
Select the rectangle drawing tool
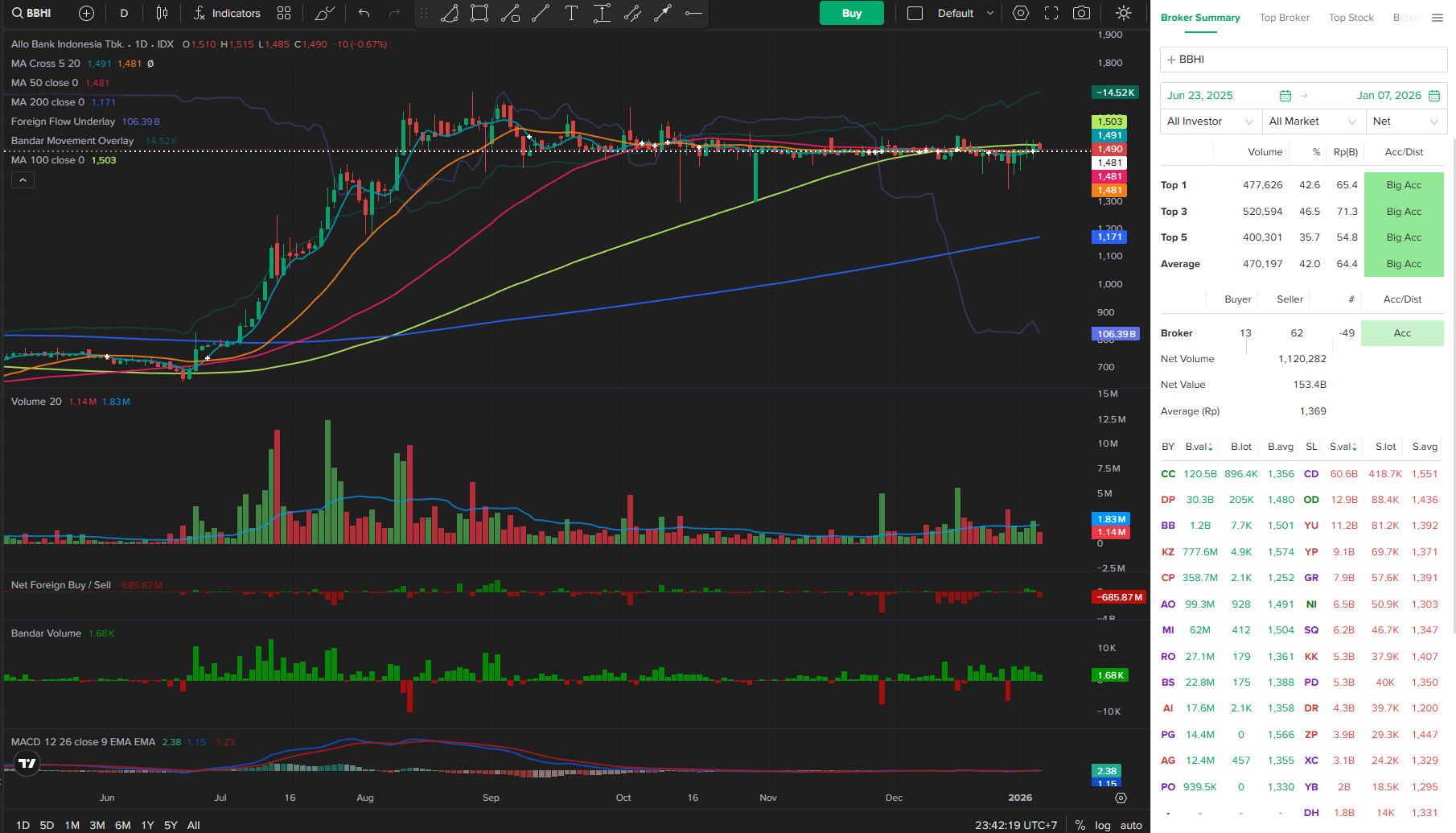[x=479, y=13]
